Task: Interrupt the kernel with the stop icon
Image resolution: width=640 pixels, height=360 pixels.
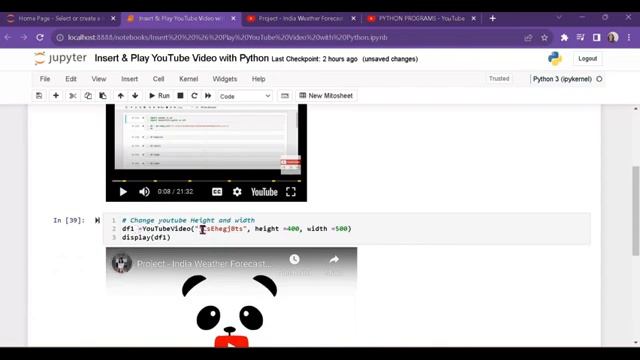Action: [x=180, y=96]
